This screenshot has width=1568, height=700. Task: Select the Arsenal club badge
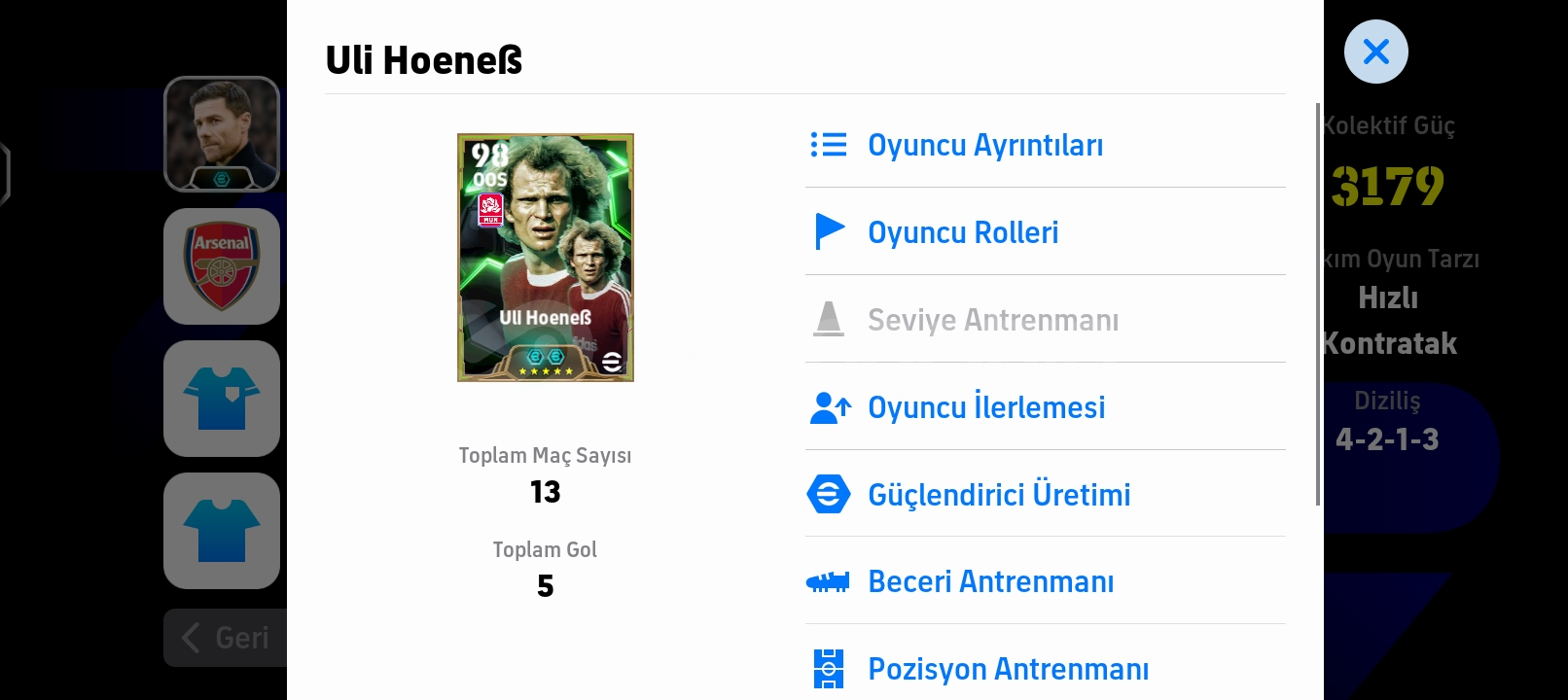[x=222, y=266]
